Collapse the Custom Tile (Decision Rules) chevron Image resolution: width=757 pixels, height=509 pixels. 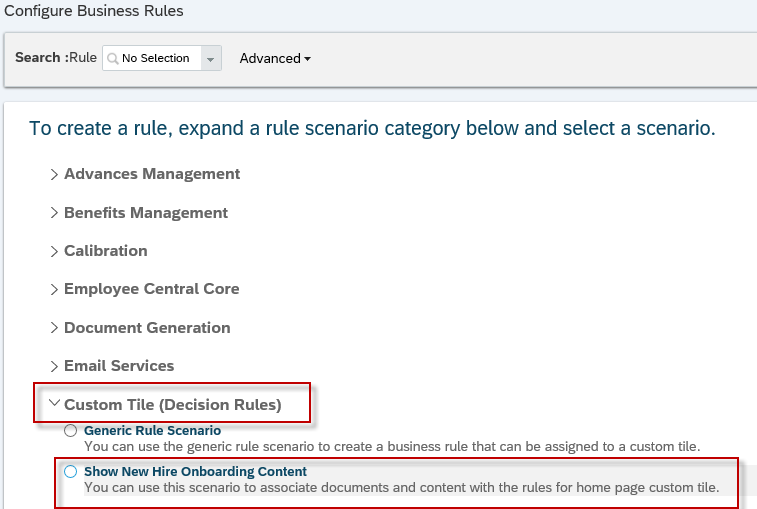(55, 403)
